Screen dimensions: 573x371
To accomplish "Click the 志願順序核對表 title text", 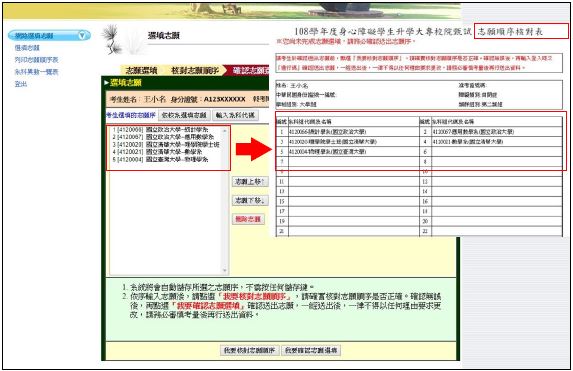I will [510, 32].
